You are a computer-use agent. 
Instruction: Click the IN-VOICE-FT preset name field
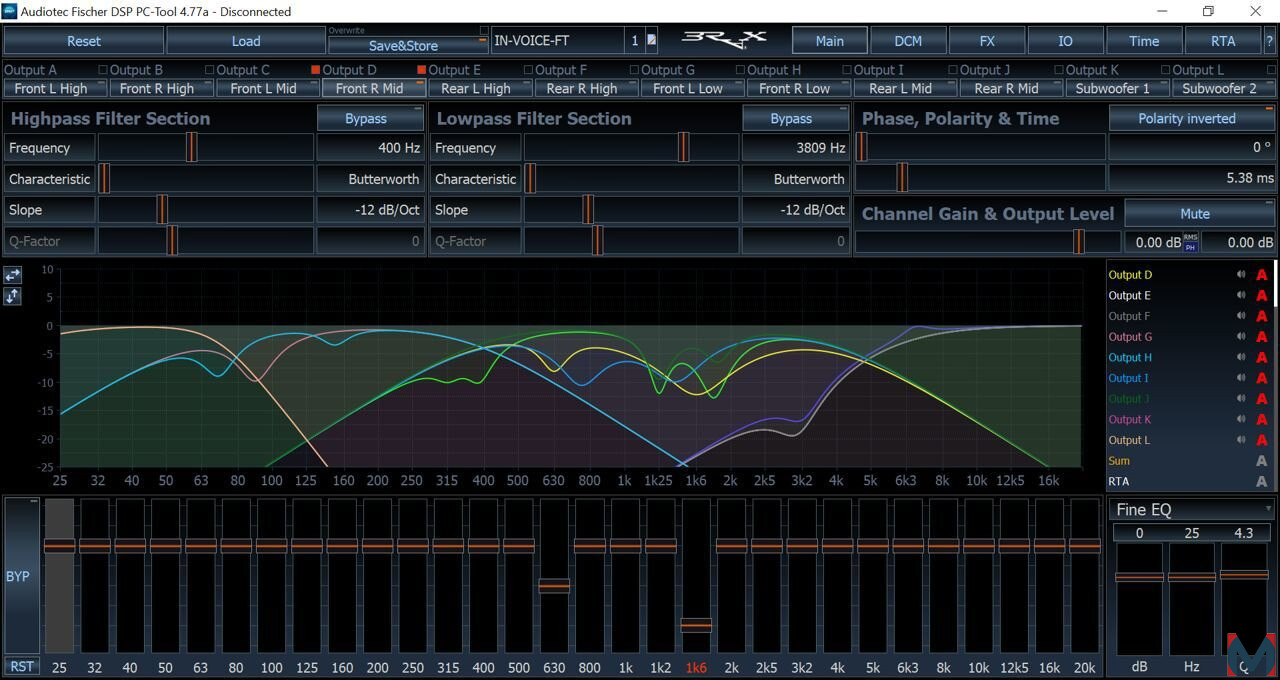click(x=557, y=41)
